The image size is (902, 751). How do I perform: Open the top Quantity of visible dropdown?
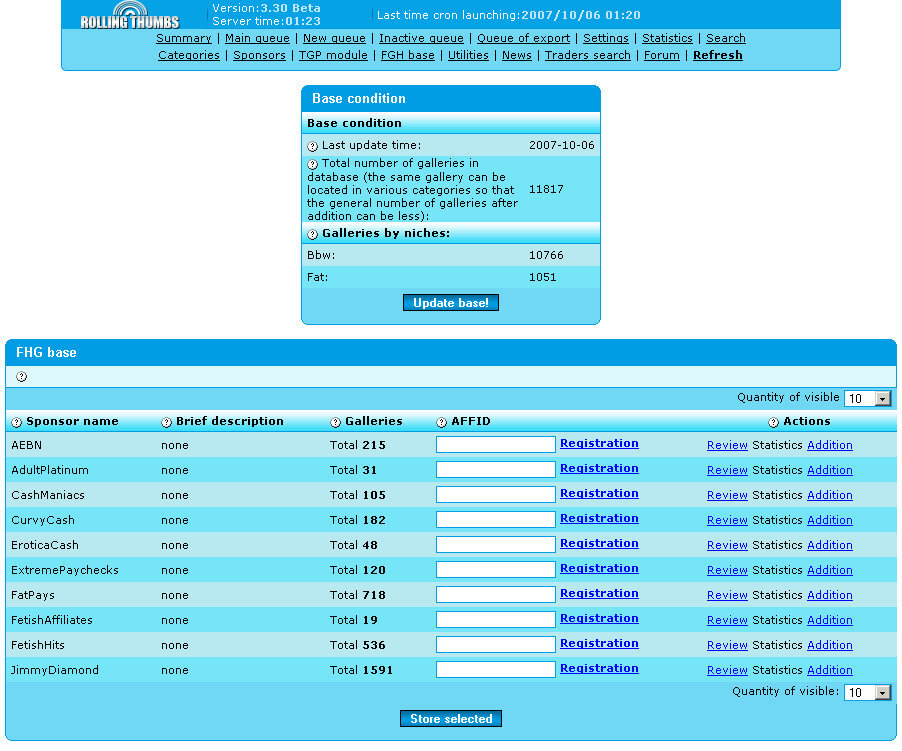[x=867, y=399]
